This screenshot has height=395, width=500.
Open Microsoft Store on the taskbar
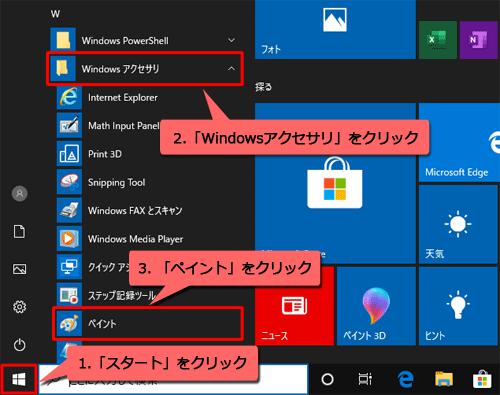(482, 379)
